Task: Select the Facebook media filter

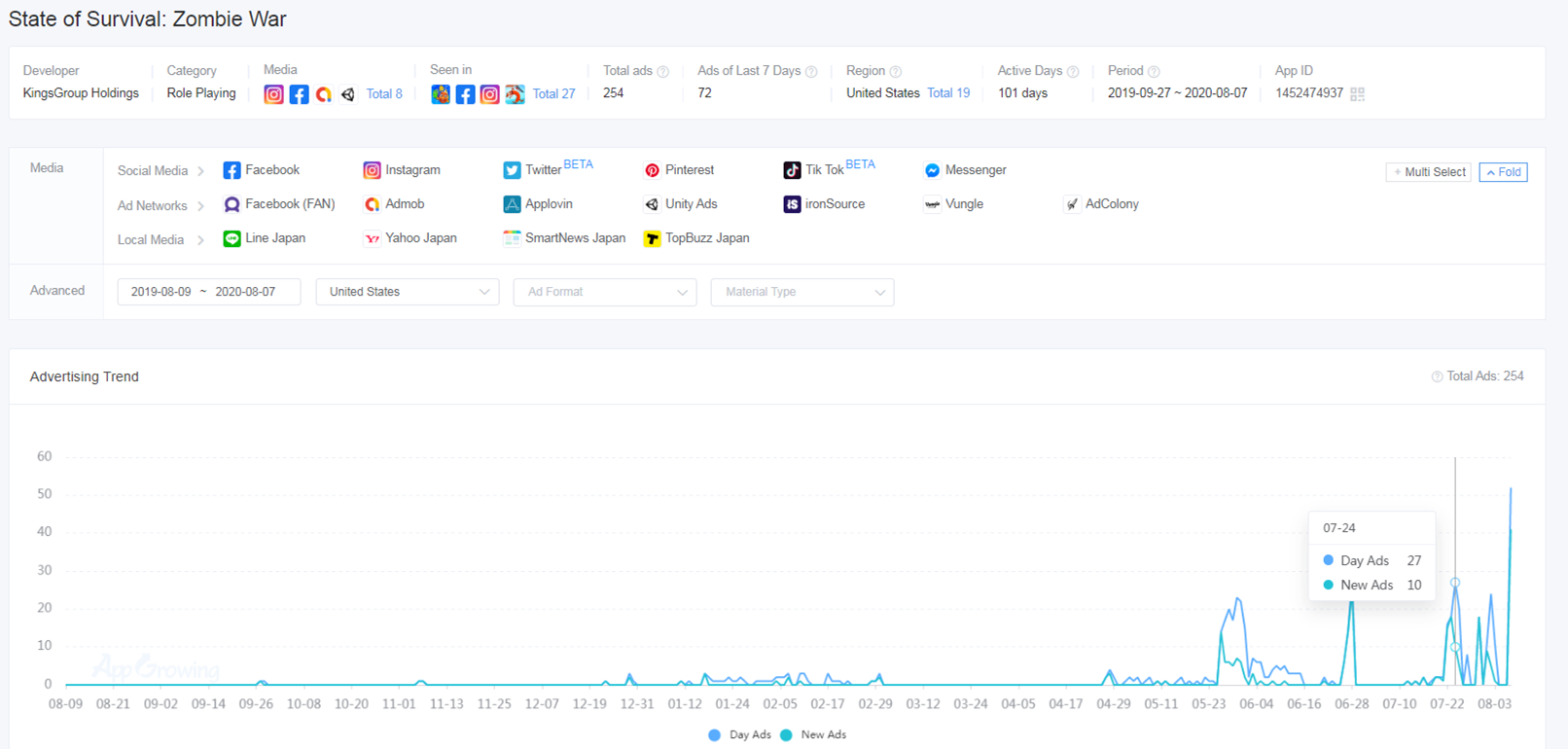Action: [x=262, y=170]
